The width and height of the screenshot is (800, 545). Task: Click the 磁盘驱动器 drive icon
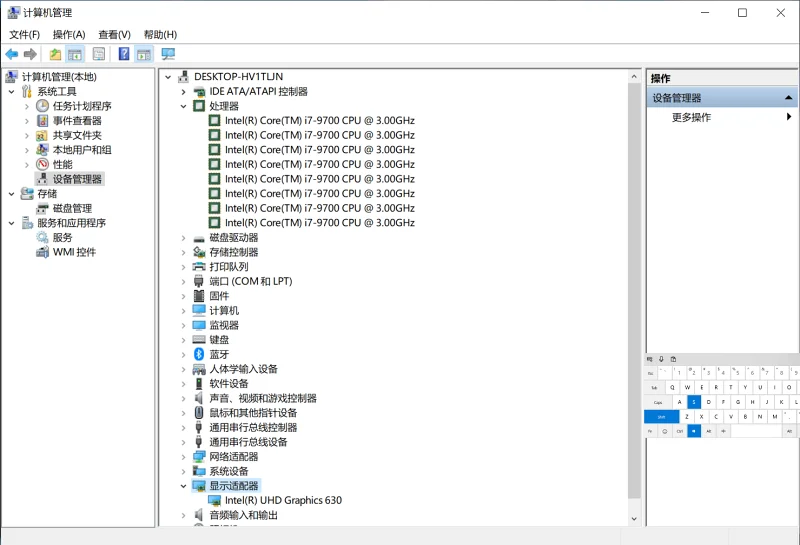click(199, 238)
